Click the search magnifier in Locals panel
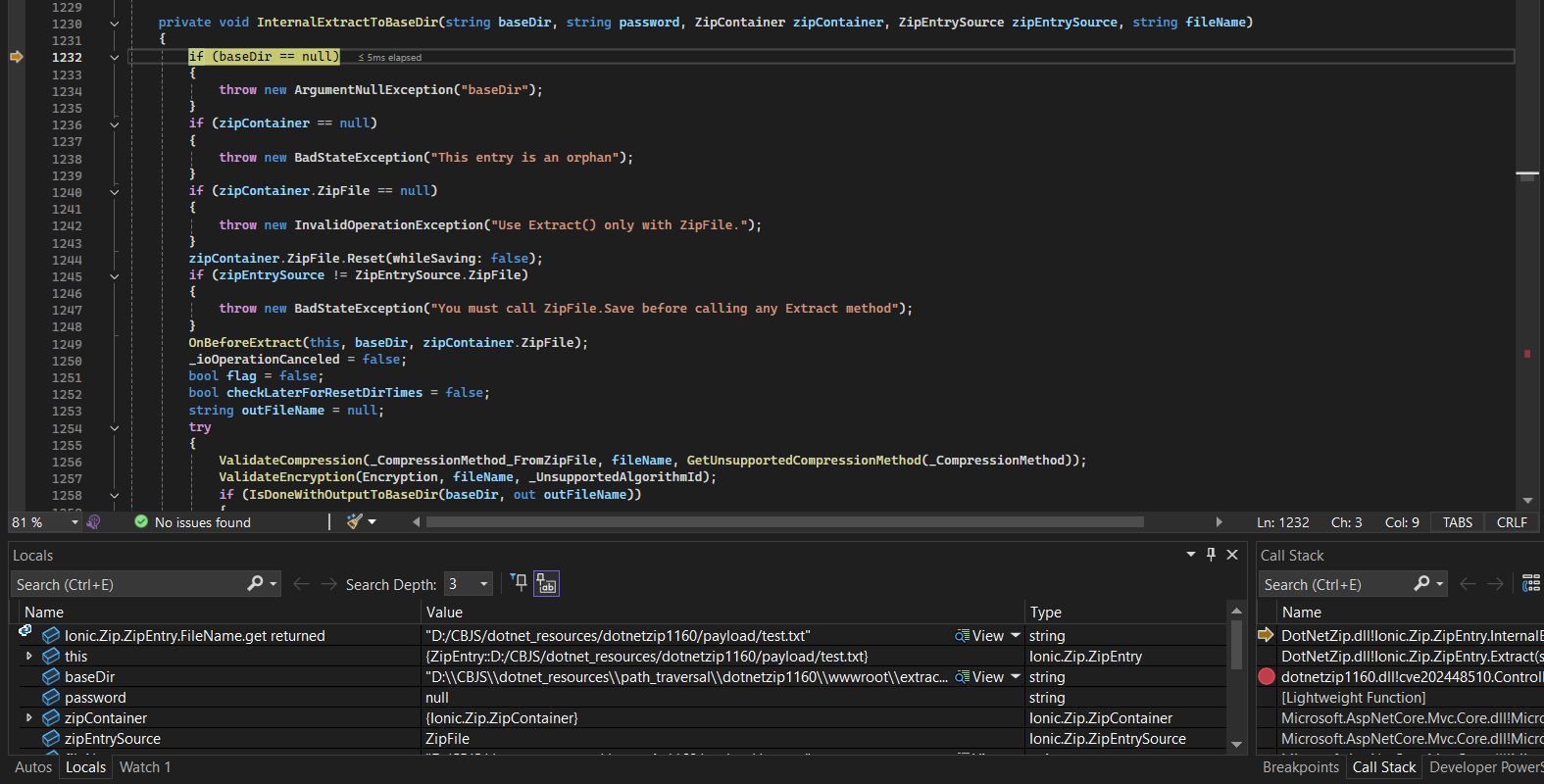 (x=256, y=584)
